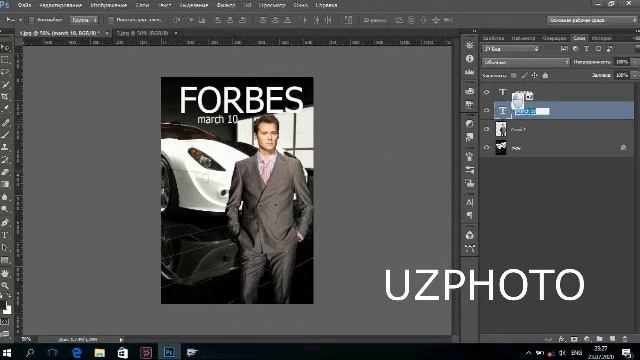Open the Group auto-select dropdown
Viewport: 640px width, 360px height.
[84, 20]
